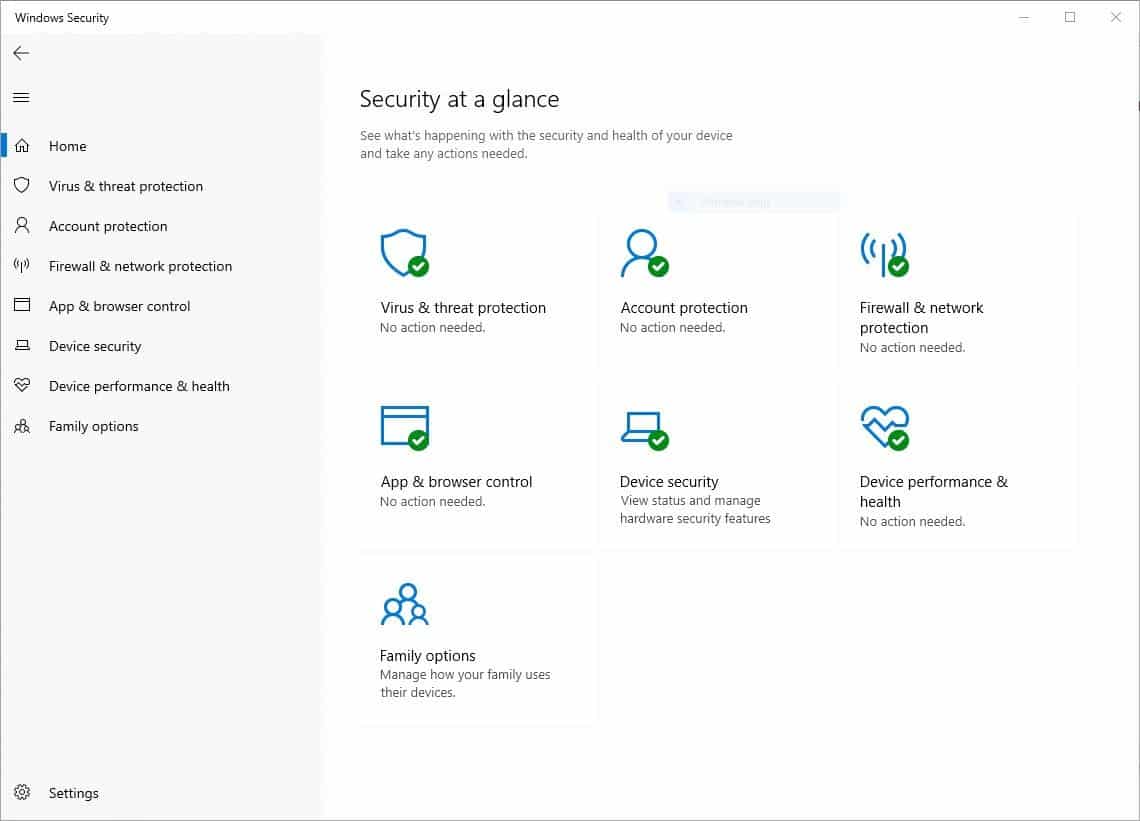Expand the navigation hamburger menu

tap(21, 97)
